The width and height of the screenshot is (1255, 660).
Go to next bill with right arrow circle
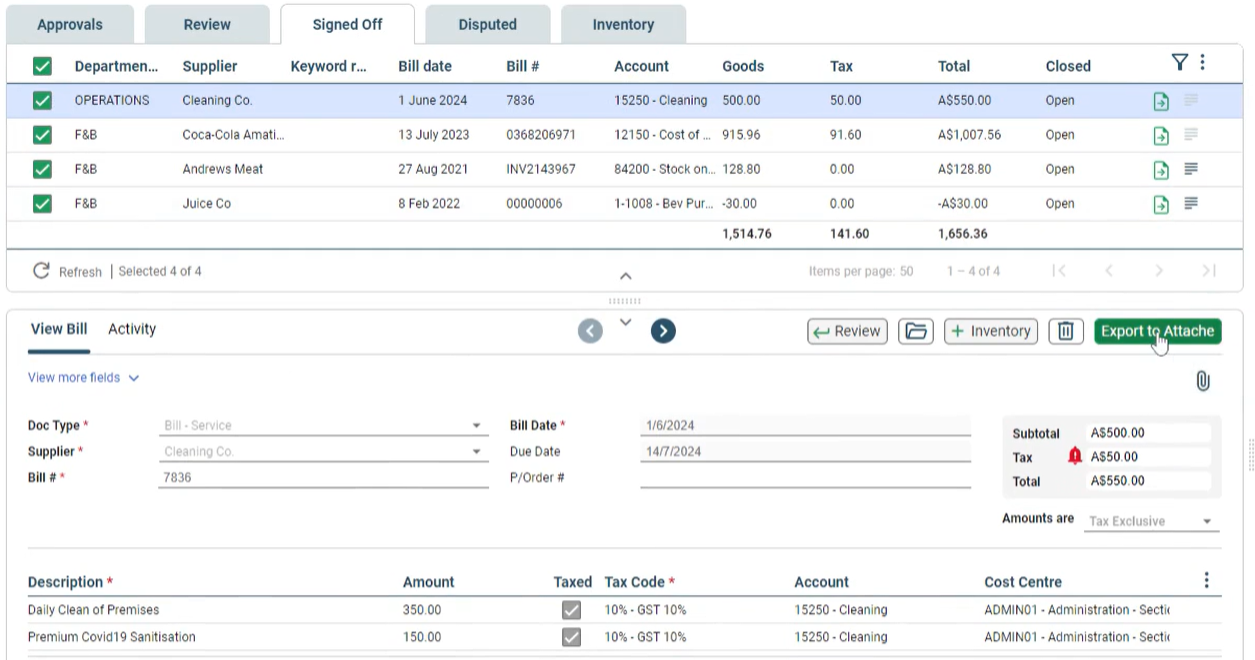(663, 331)
